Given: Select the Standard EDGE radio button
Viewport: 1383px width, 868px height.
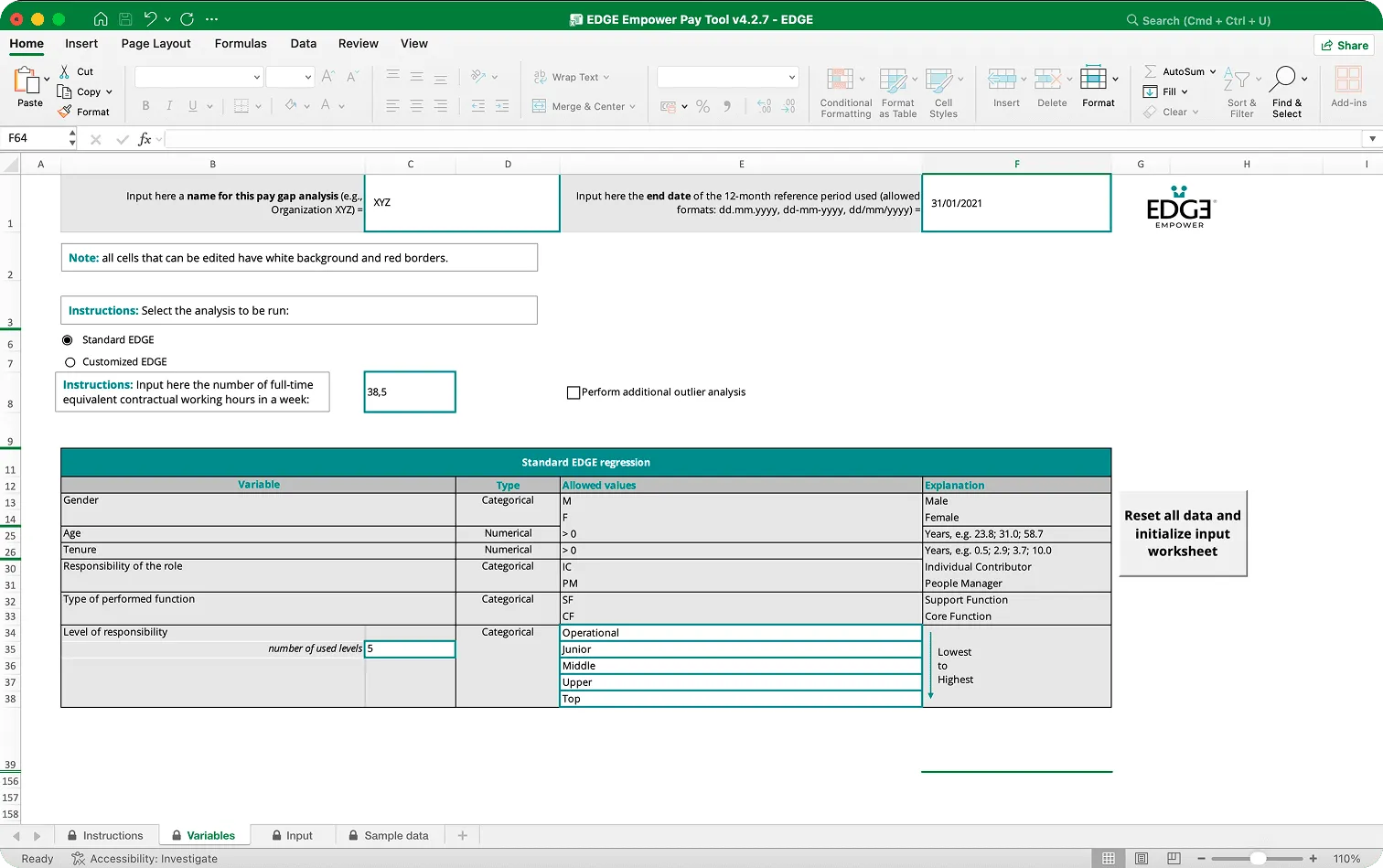Looking at the screenshot, I should pyautogui.click(x=68, y=339).
